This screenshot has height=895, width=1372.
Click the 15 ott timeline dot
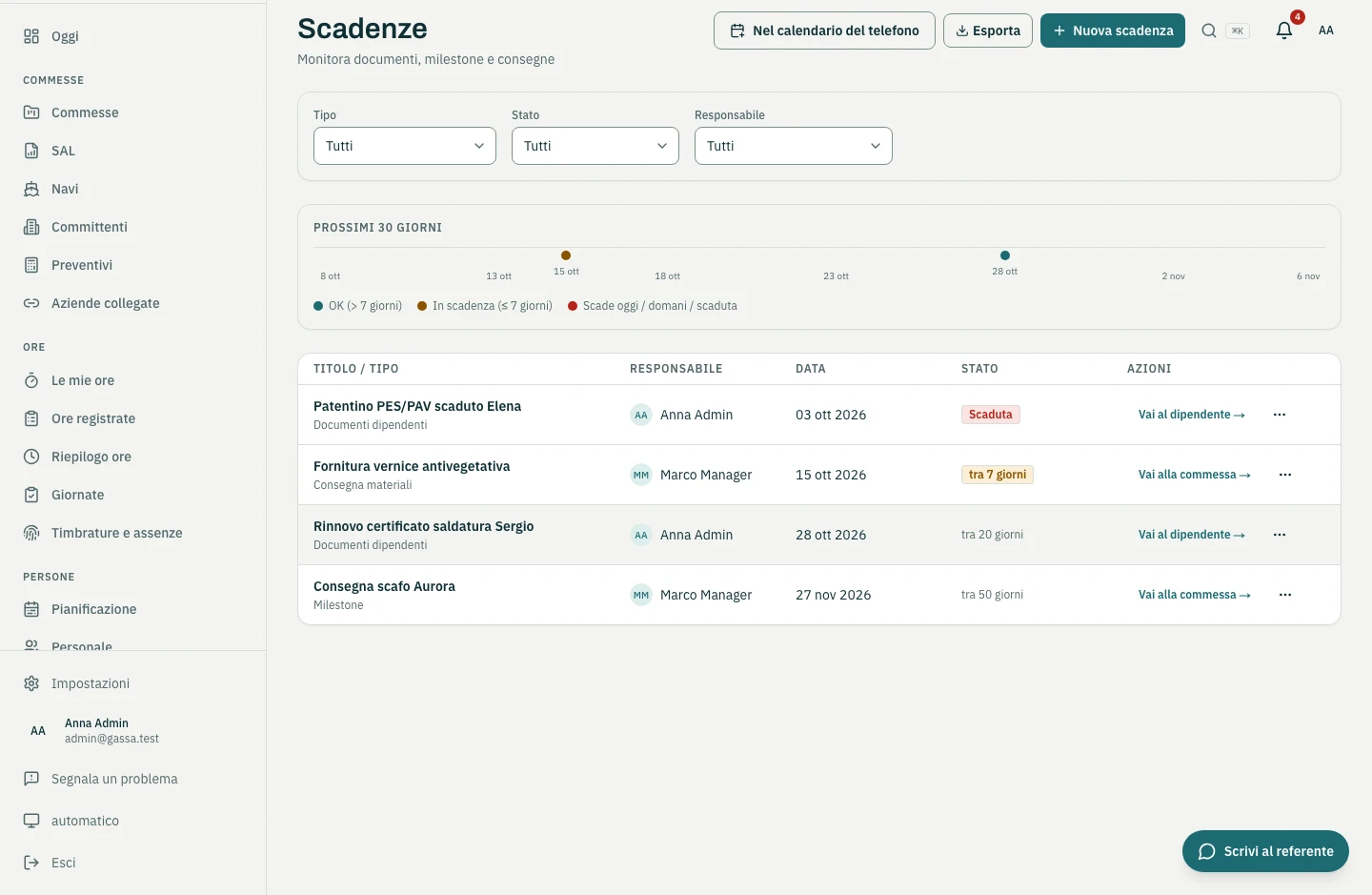point(566,255)
